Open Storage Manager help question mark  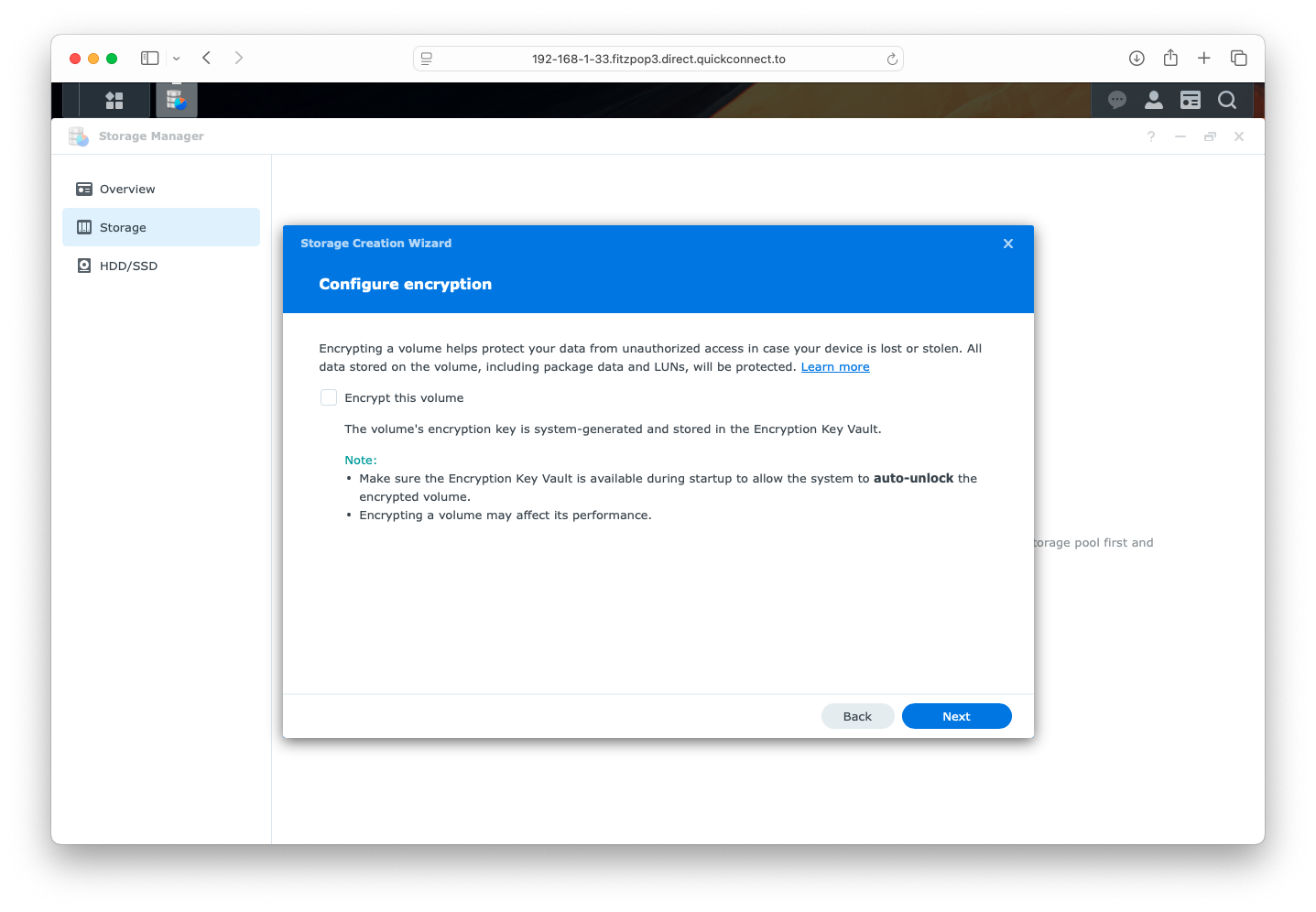pos(1151,136)
